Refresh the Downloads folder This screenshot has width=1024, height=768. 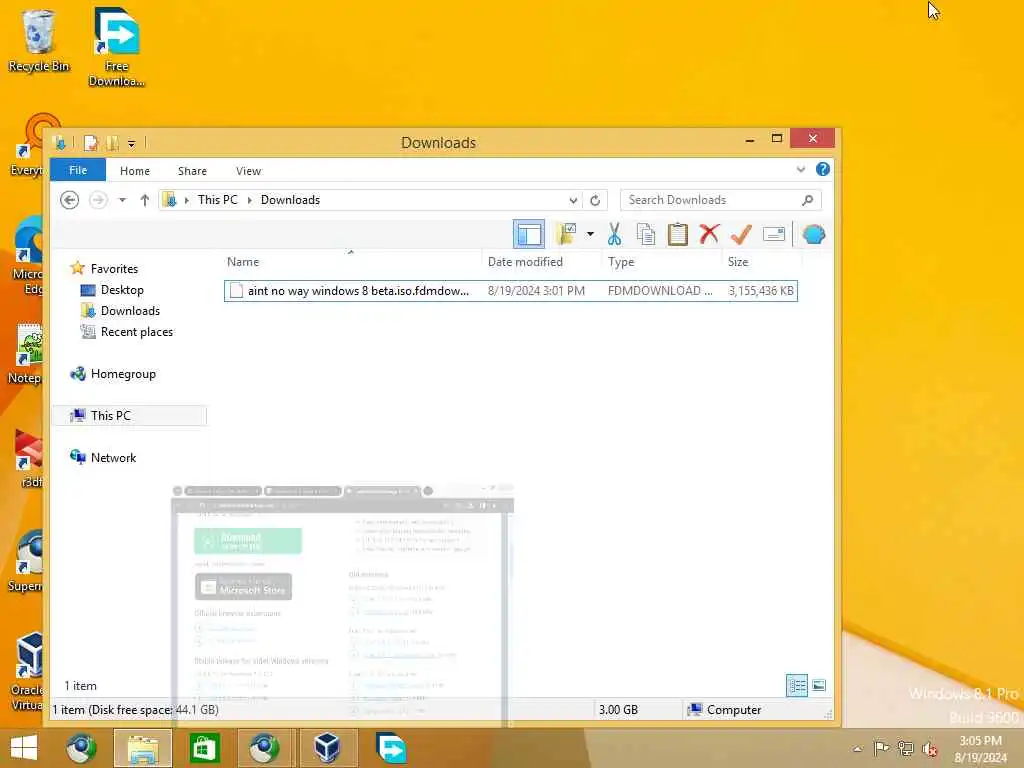(x=595, y=200)
